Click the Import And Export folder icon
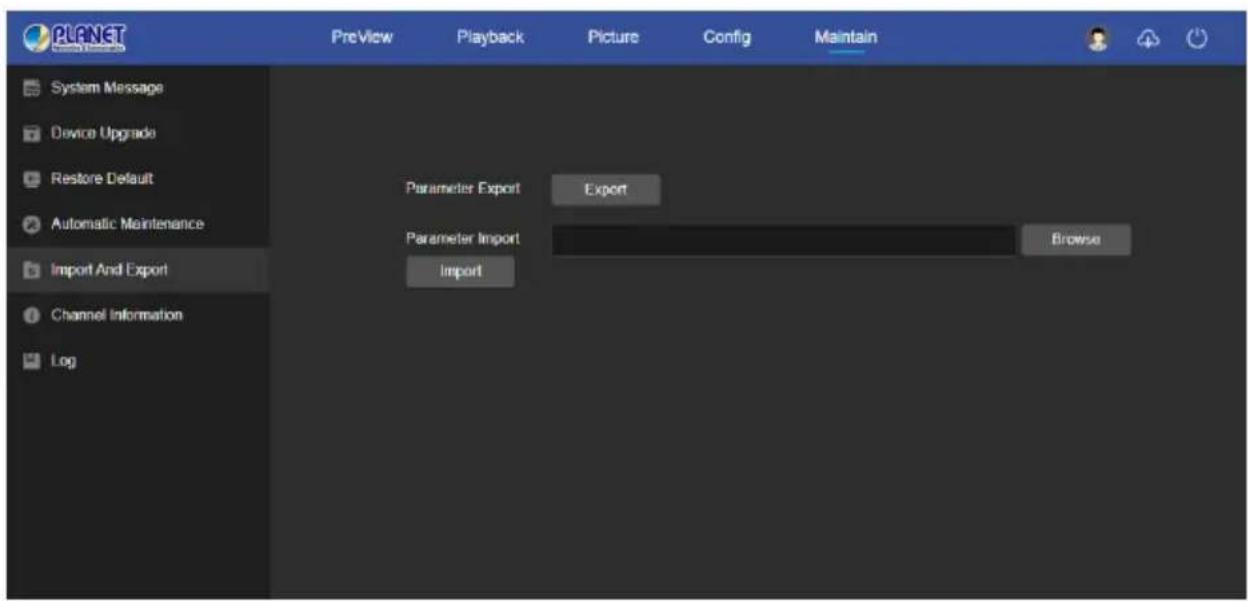The height and width of the screenshot is (601, 1248). point(31,270)
